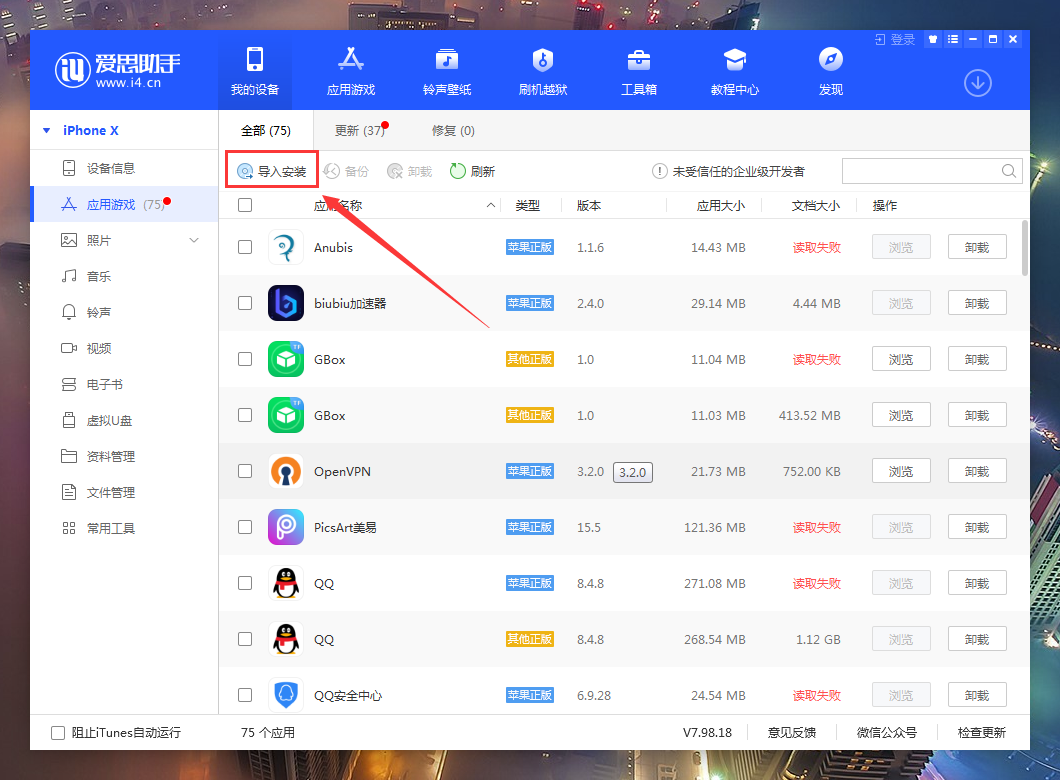The image size is (1060, 780).
Task: Sort by 类型 column header
Action: point(527,205)
